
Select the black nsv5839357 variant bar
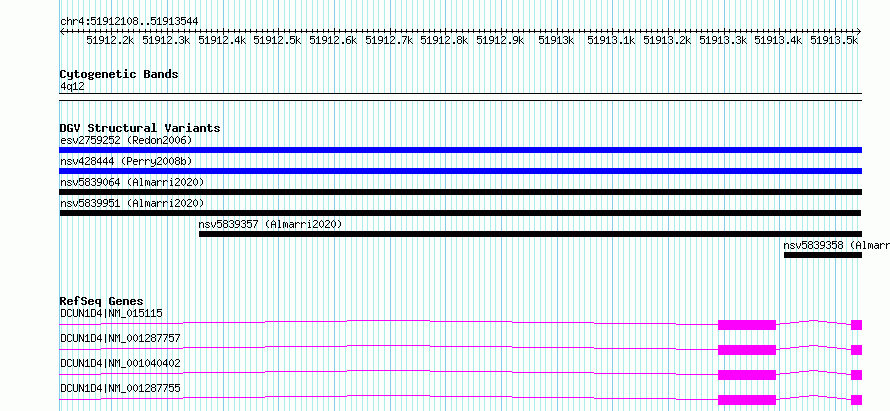point(531,234)
